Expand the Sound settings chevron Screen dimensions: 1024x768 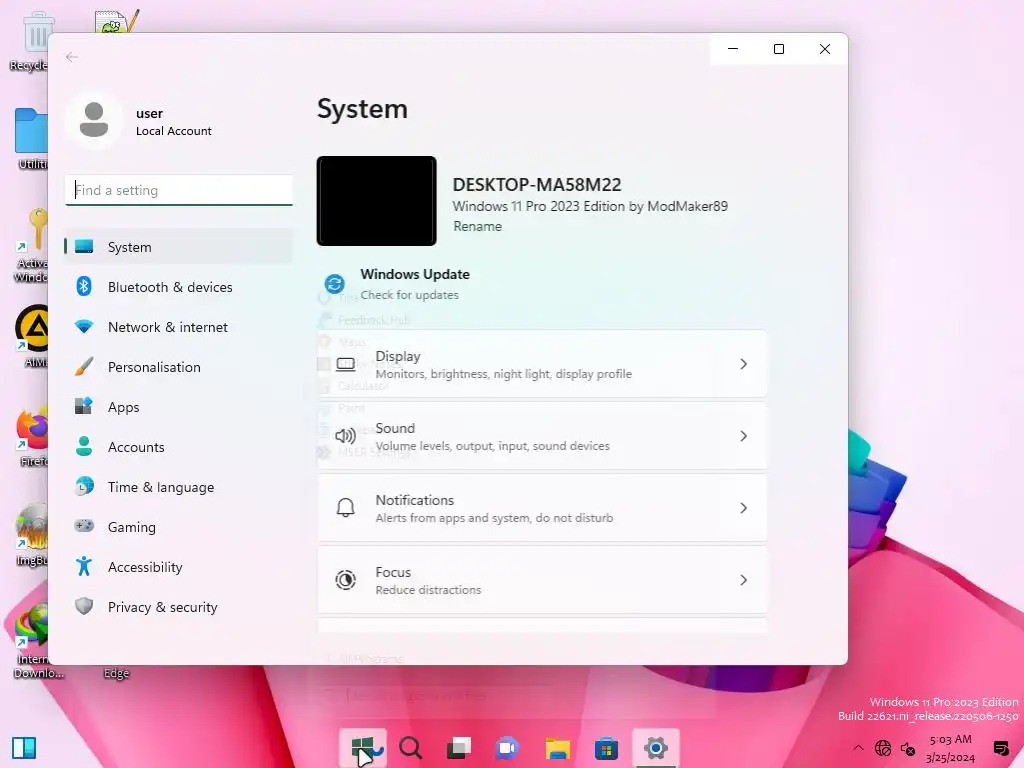point(743,436)
